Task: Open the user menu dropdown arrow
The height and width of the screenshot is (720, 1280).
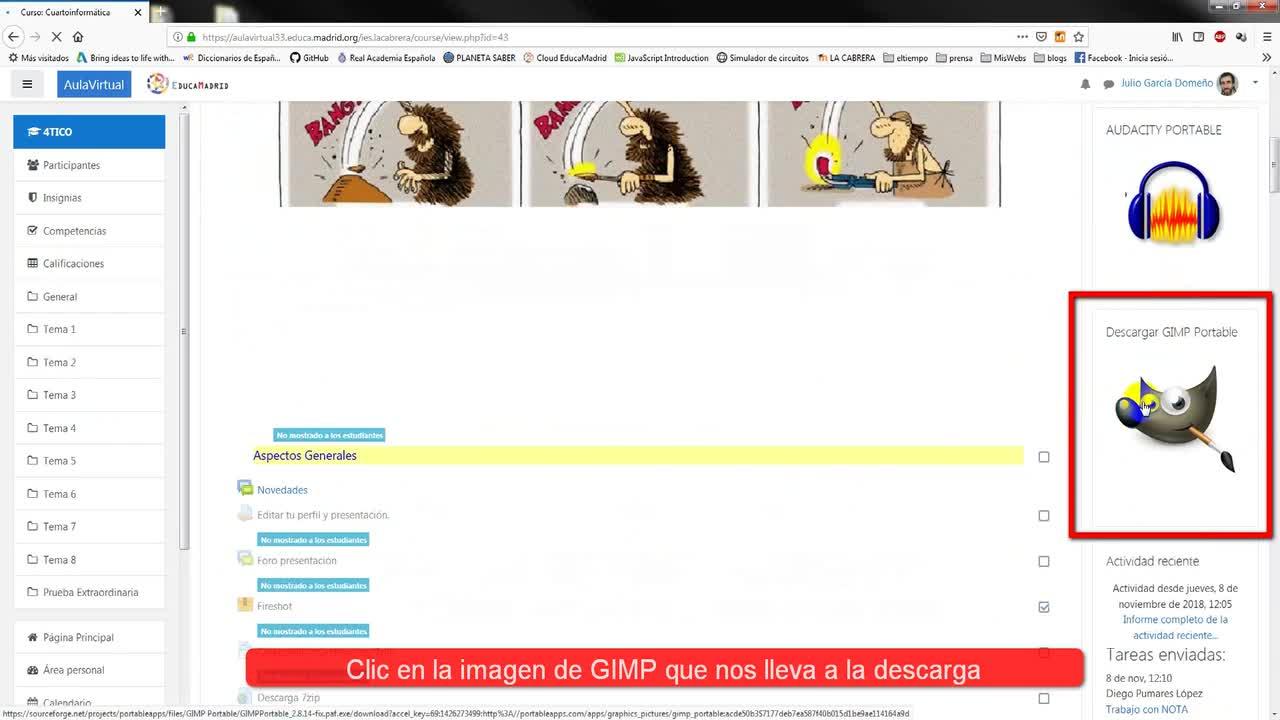Action: [1255, 83]
